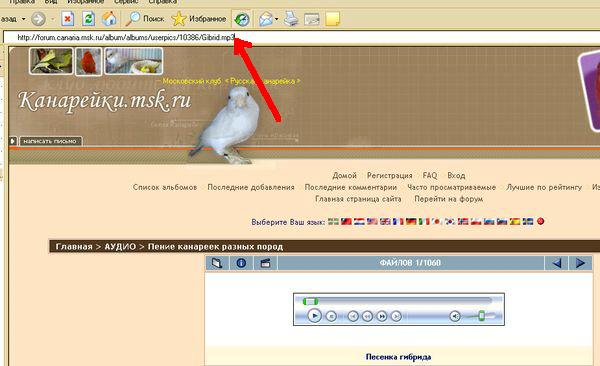Open the caged bird header thumbnail
600x366 pixels.
coord(134,61)
